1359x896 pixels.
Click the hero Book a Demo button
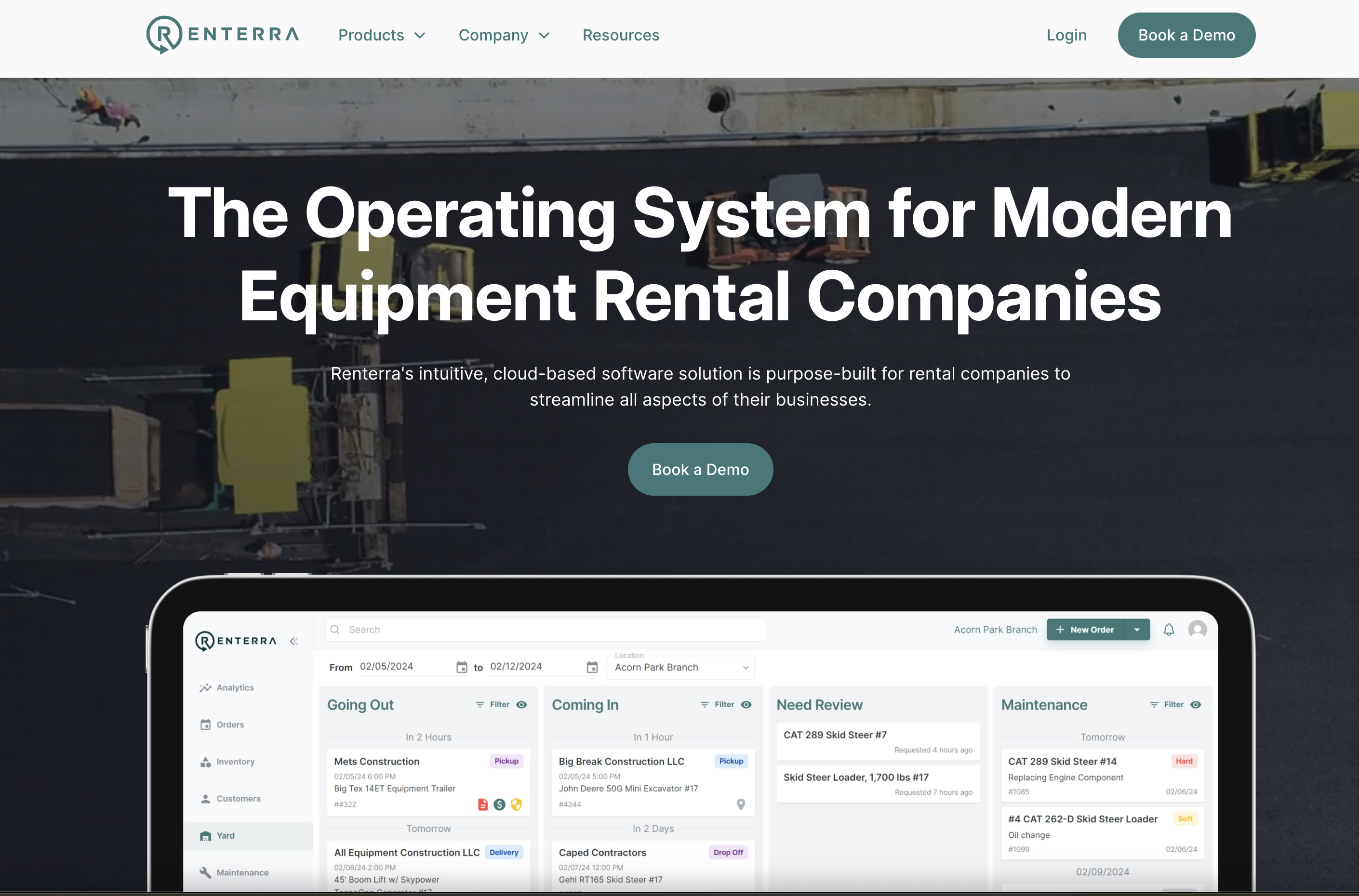[x=700, y=469]
